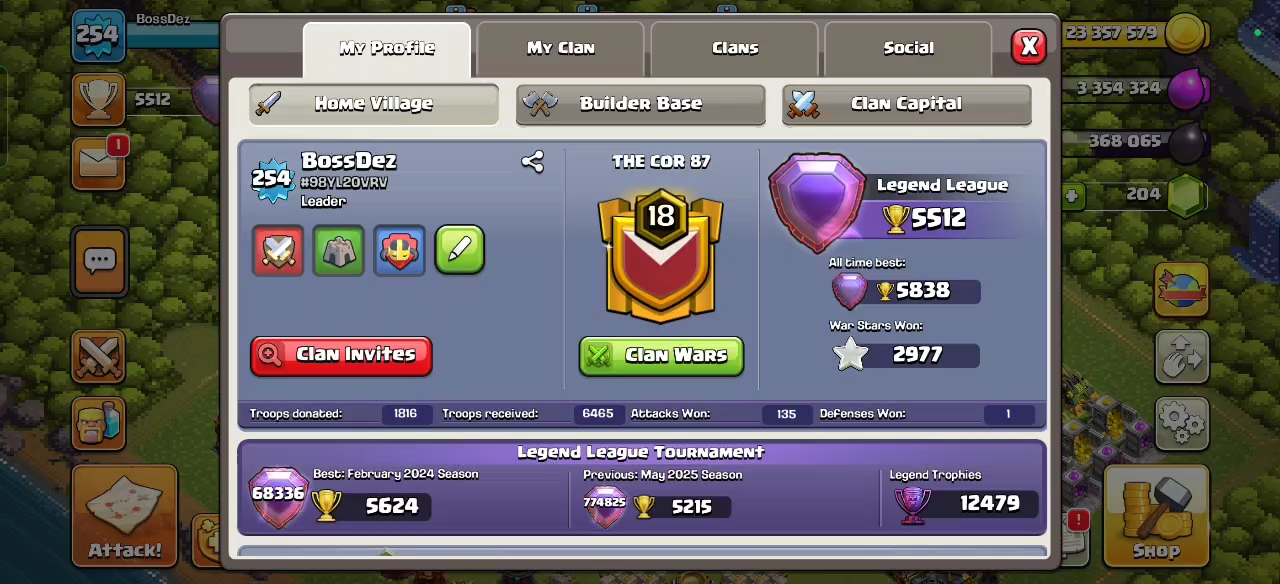Open the Shop with gold hammer

[1156, 517]
